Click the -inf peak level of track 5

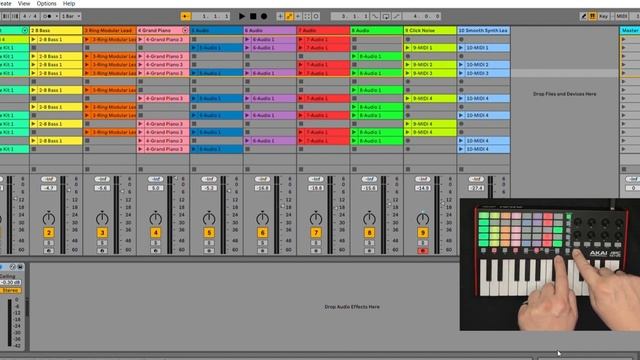(209, 179)
